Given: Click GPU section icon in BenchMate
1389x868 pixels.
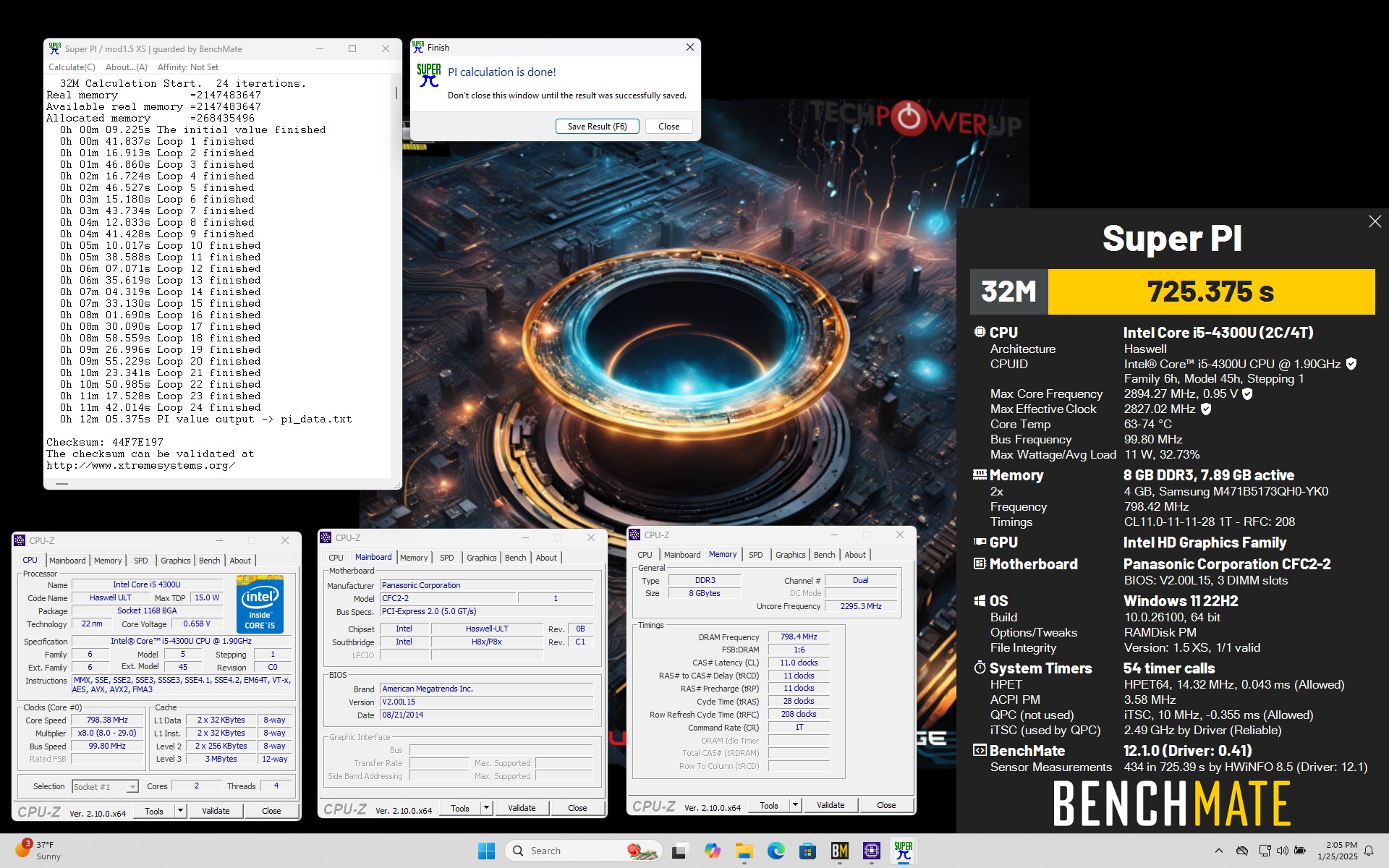Looking at the screenshot, I should click(x=980, y=541).
